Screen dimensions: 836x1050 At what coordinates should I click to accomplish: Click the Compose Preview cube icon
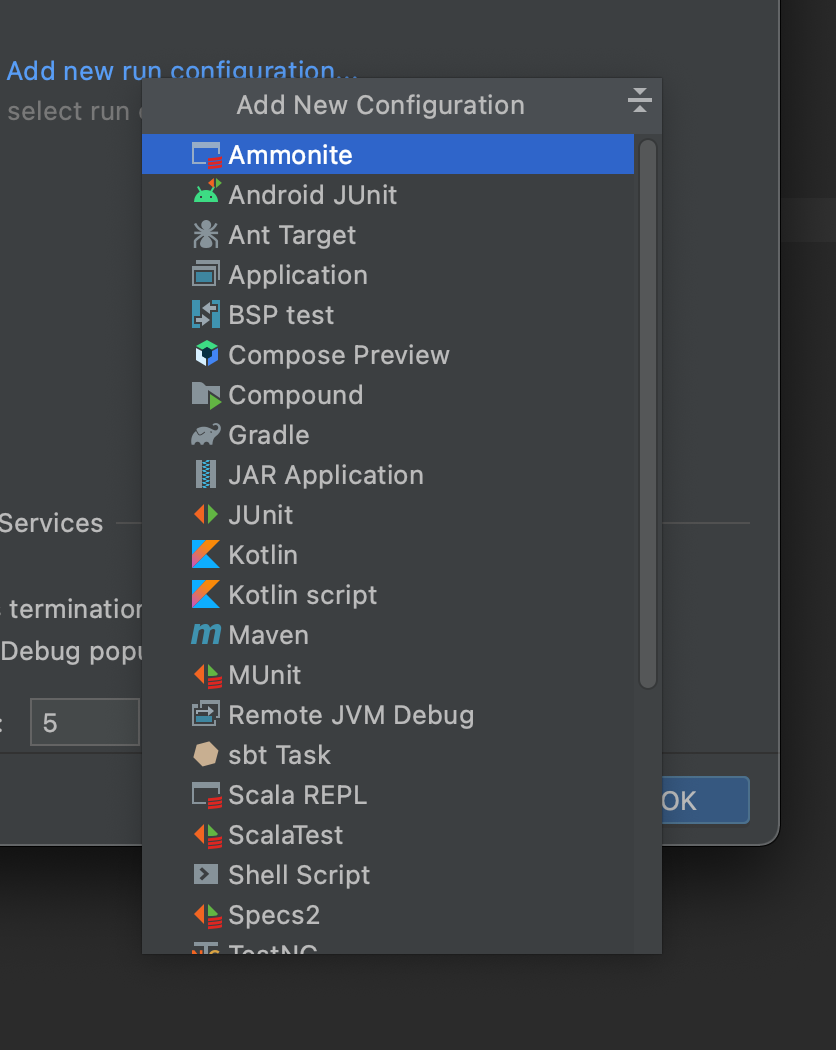[x=206, y=355]
